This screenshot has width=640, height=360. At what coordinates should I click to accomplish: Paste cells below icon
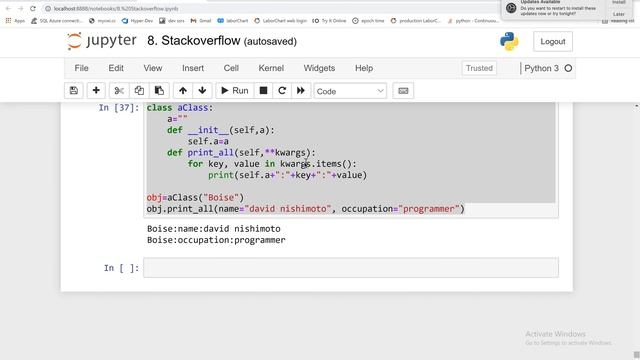159,91
